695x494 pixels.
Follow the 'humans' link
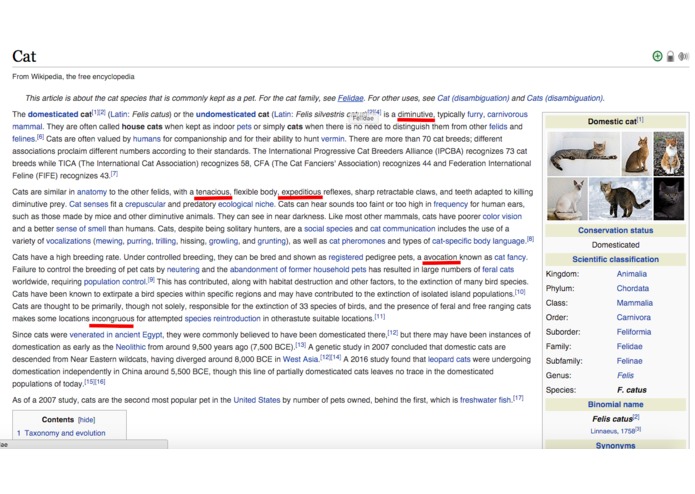(x=147, y=139)
